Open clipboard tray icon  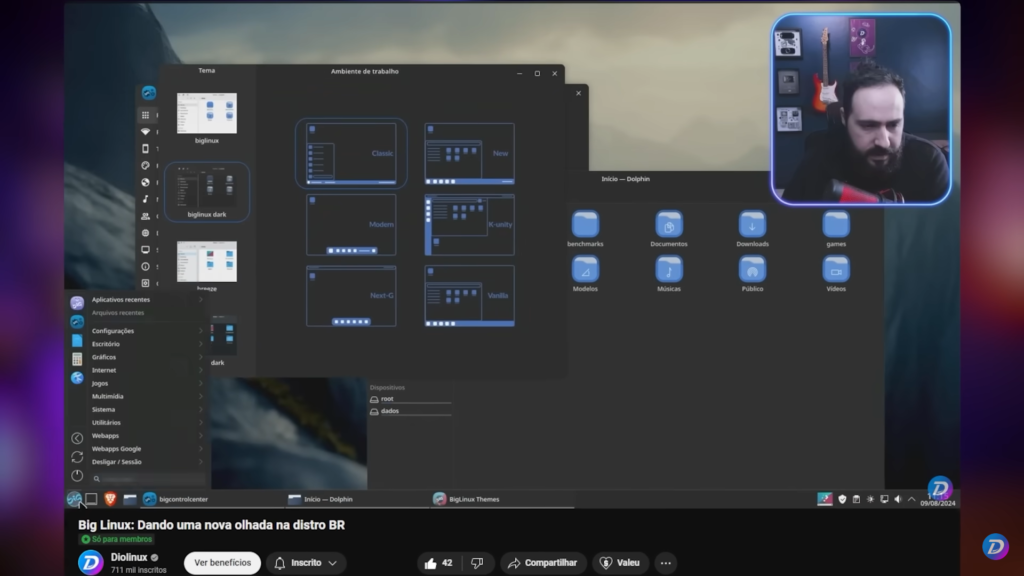856,500
